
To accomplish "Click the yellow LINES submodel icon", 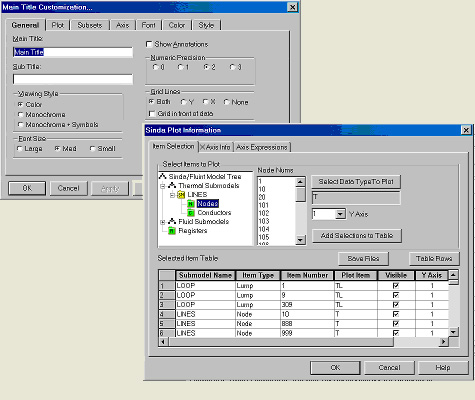I will [x=181, y=195].
